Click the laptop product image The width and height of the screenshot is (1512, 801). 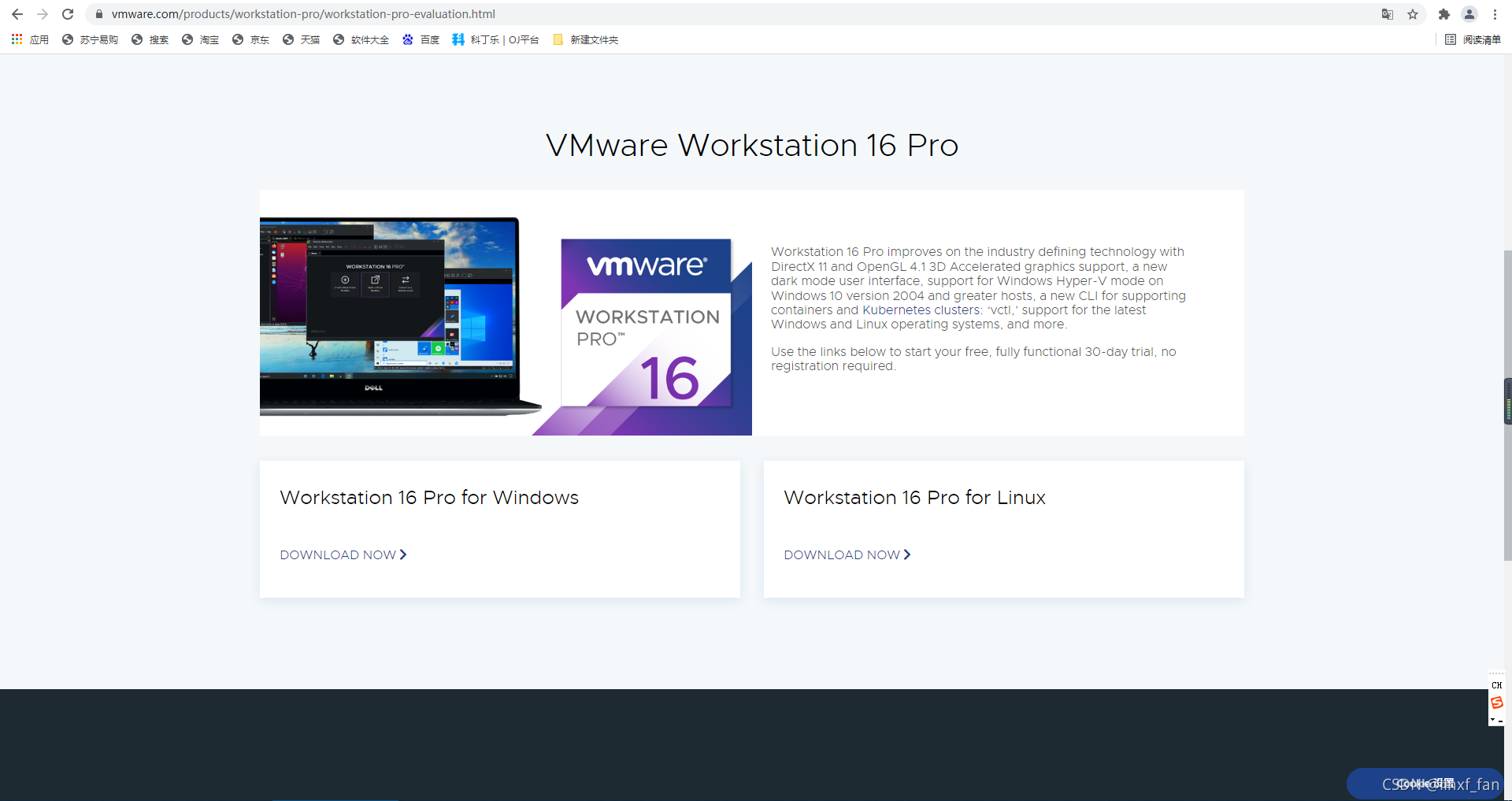point(400,316)
